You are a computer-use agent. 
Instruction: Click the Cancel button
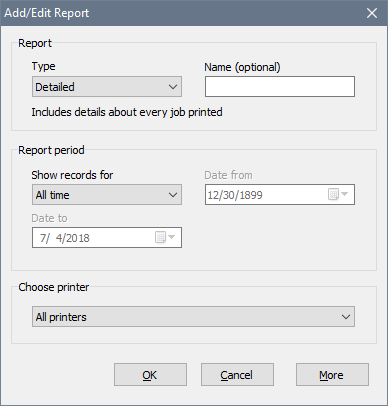237,375
